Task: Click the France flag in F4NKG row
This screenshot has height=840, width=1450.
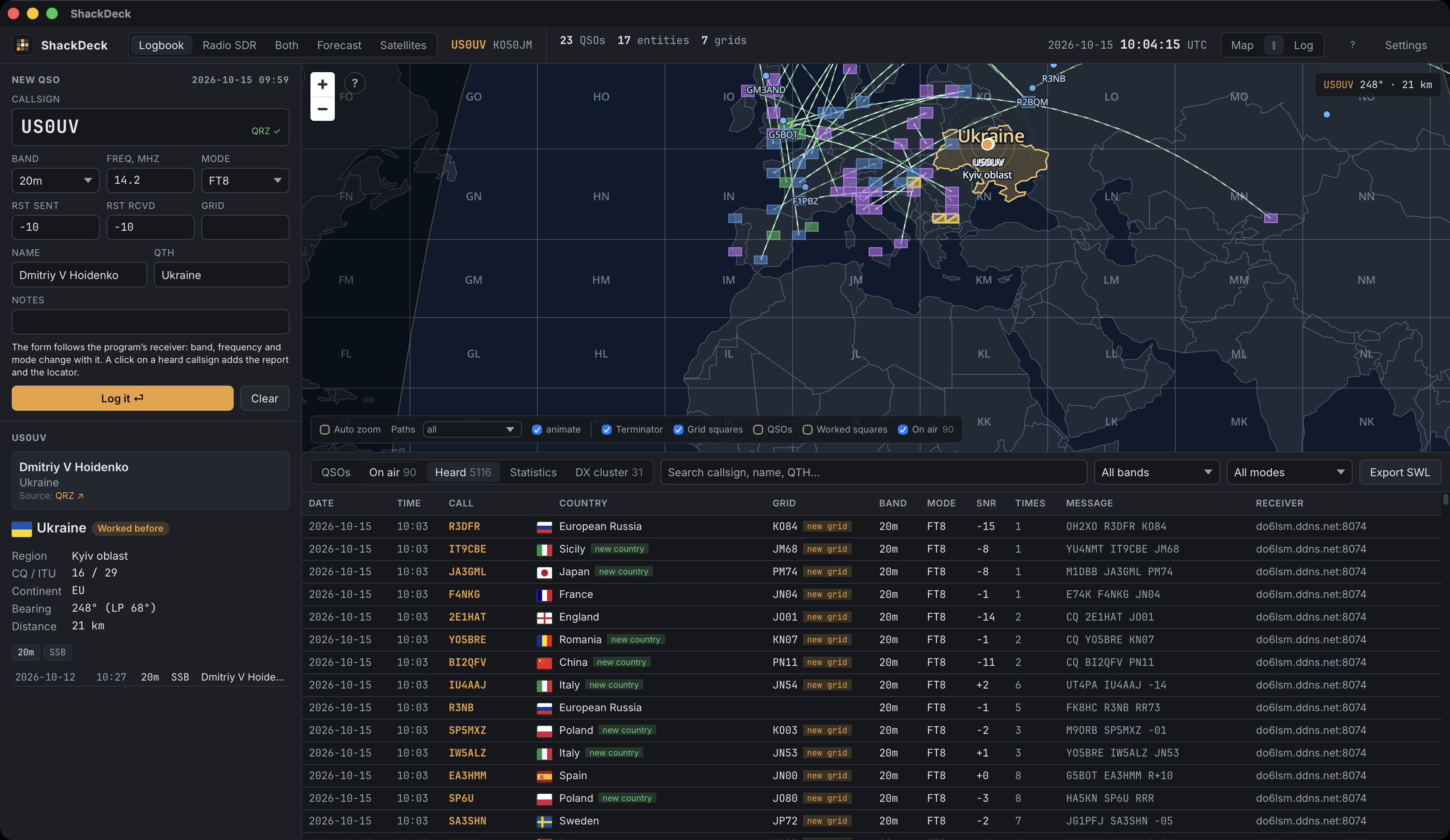Action: 544,595
